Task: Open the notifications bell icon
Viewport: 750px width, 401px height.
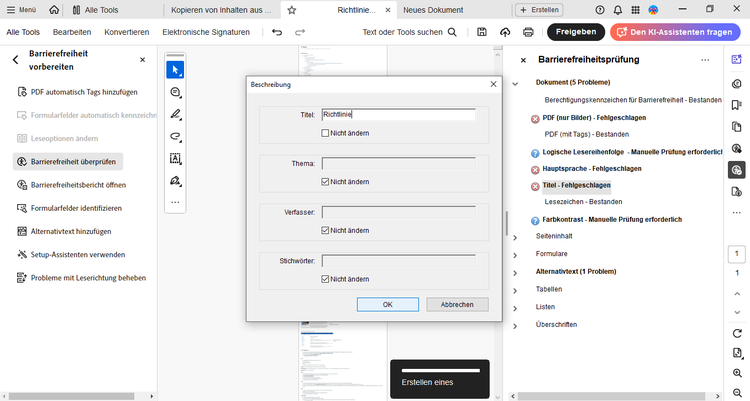Action: [618, 10]
